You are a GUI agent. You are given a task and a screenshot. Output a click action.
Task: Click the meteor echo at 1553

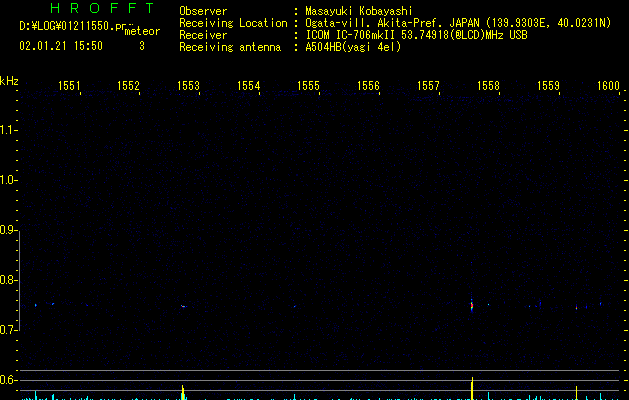183,306
